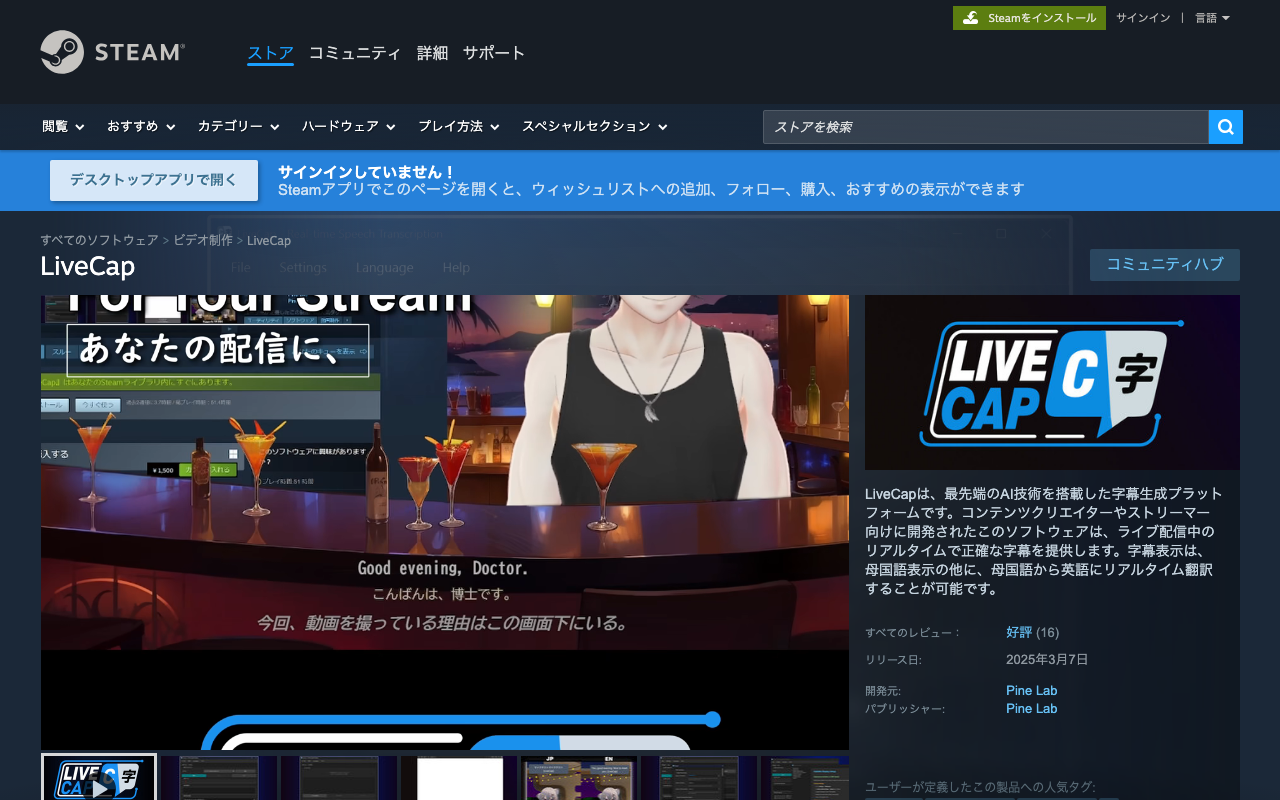Image resolution: width=1280 pixels, height=800 pixels.
Task: Open the サポート tab
Action: tap(494, 53)
